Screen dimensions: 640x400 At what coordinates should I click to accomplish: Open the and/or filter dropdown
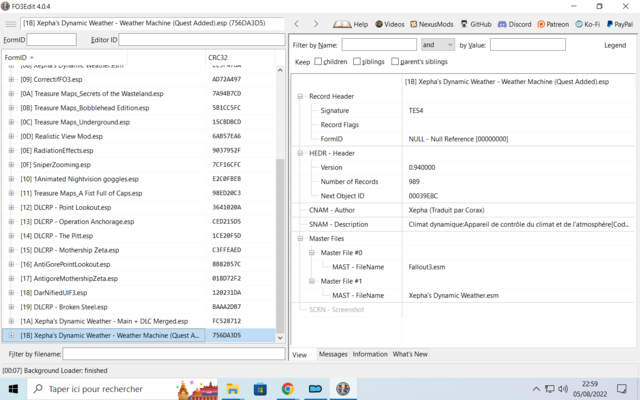(x=438, y=45)
